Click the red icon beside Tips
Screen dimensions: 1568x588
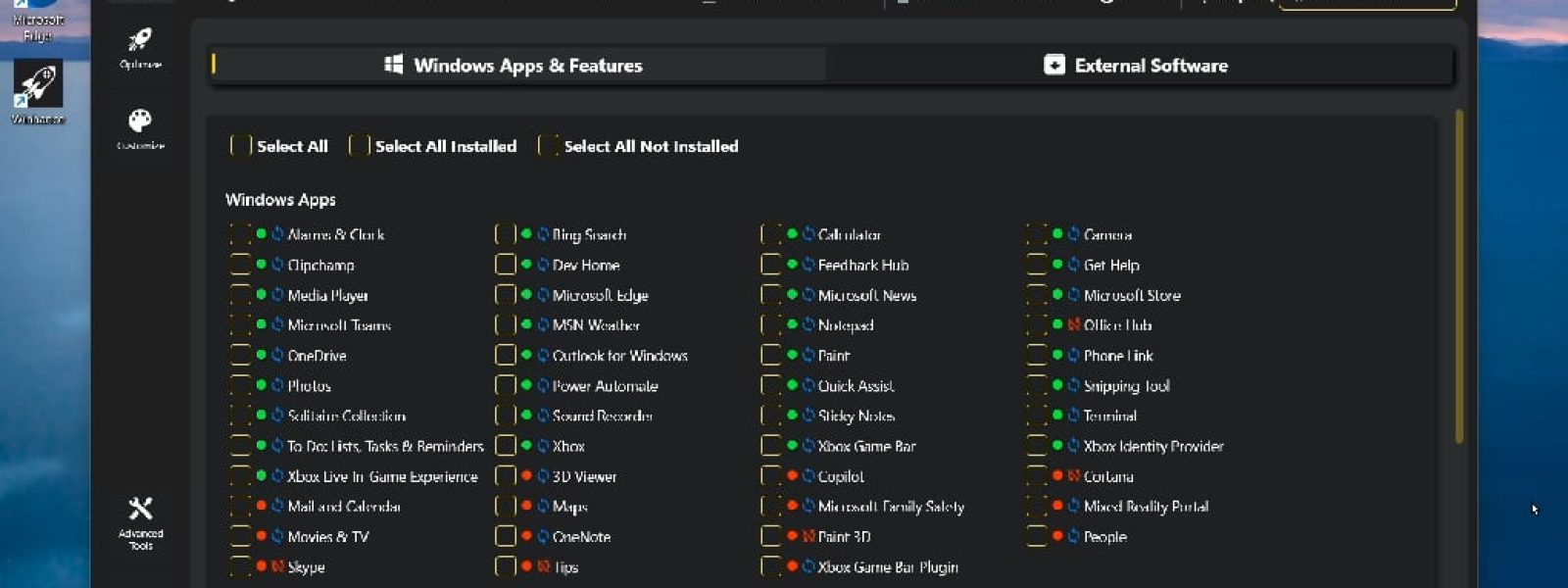(x=543, y=566)
